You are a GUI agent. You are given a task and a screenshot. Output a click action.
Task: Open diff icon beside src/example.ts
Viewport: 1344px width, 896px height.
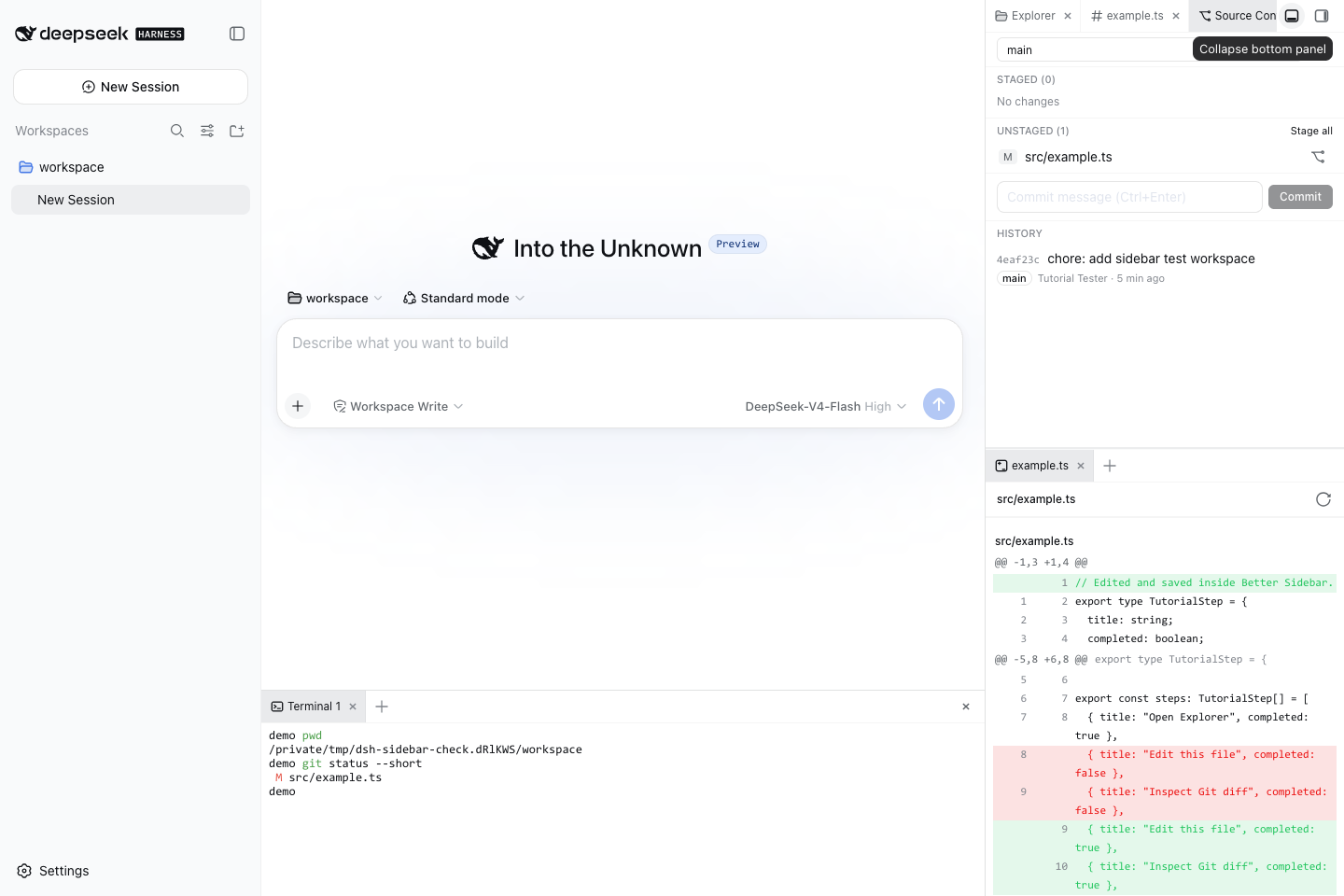(x=1318, y=157)
